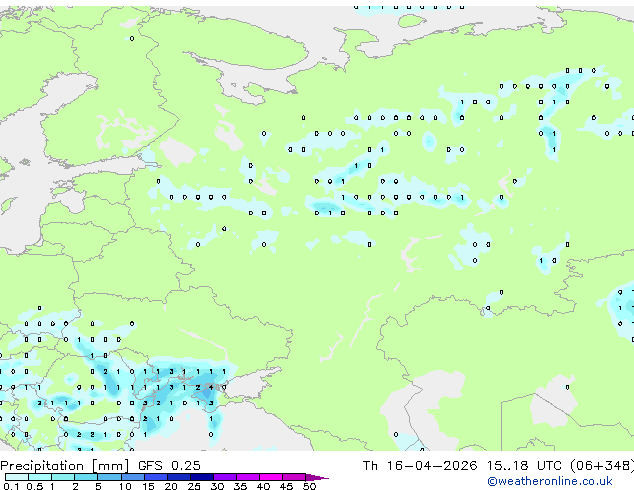Select the 10–15 mm legend color swatch

point(132,477)
